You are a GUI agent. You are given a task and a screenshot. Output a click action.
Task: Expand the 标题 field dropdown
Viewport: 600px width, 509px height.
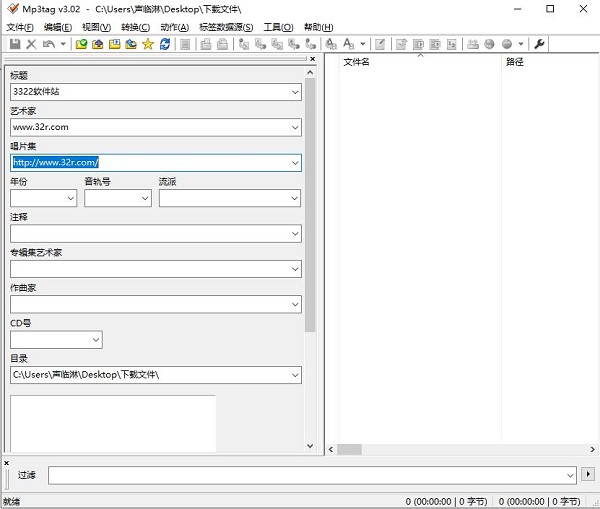click(x=295, y=92)
